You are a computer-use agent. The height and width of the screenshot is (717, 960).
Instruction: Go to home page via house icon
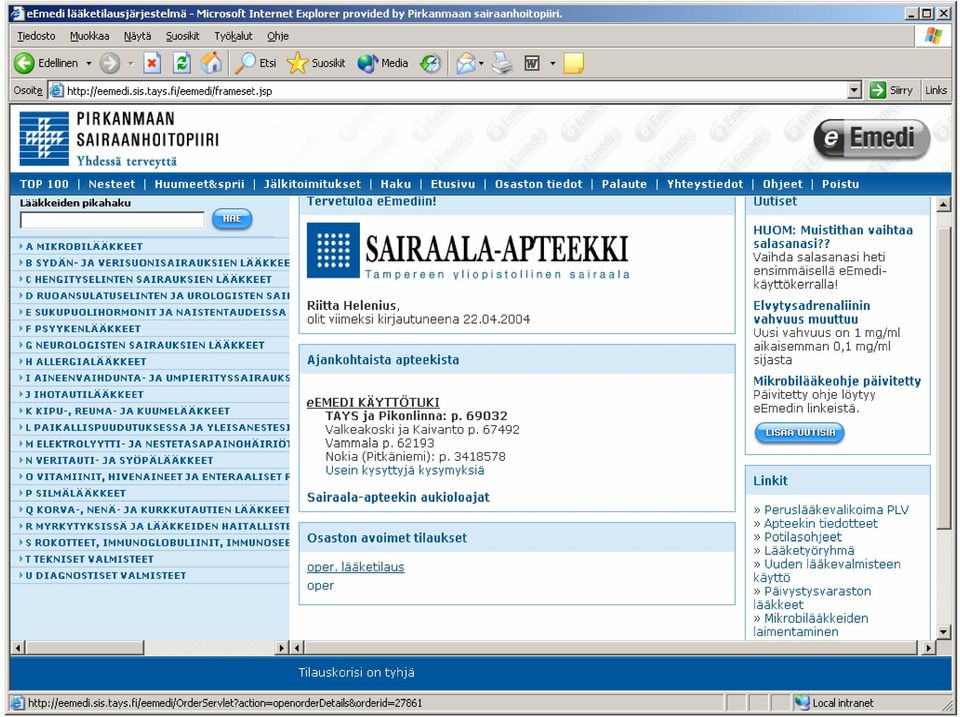[211, 62]
